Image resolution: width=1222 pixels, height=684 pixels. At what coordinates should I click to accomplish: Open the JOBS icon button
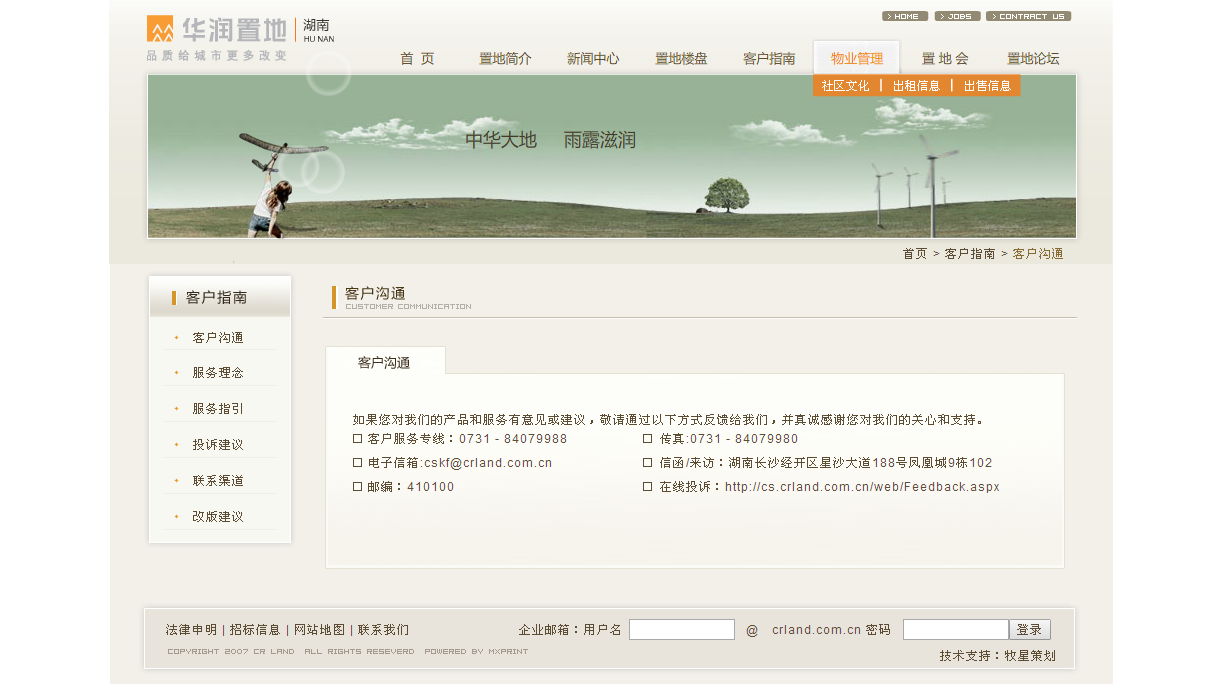(x=958, y=16)
